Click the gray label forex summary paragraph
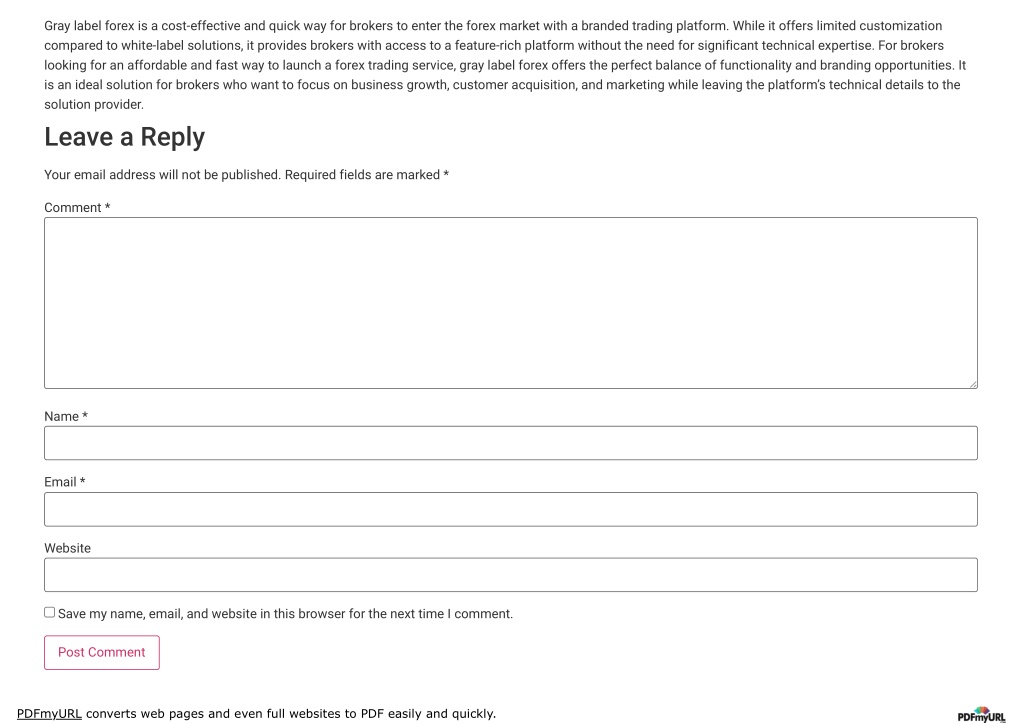Viewport: 1023px width, 723px height. pyautogui.click(x=506, y=65)
